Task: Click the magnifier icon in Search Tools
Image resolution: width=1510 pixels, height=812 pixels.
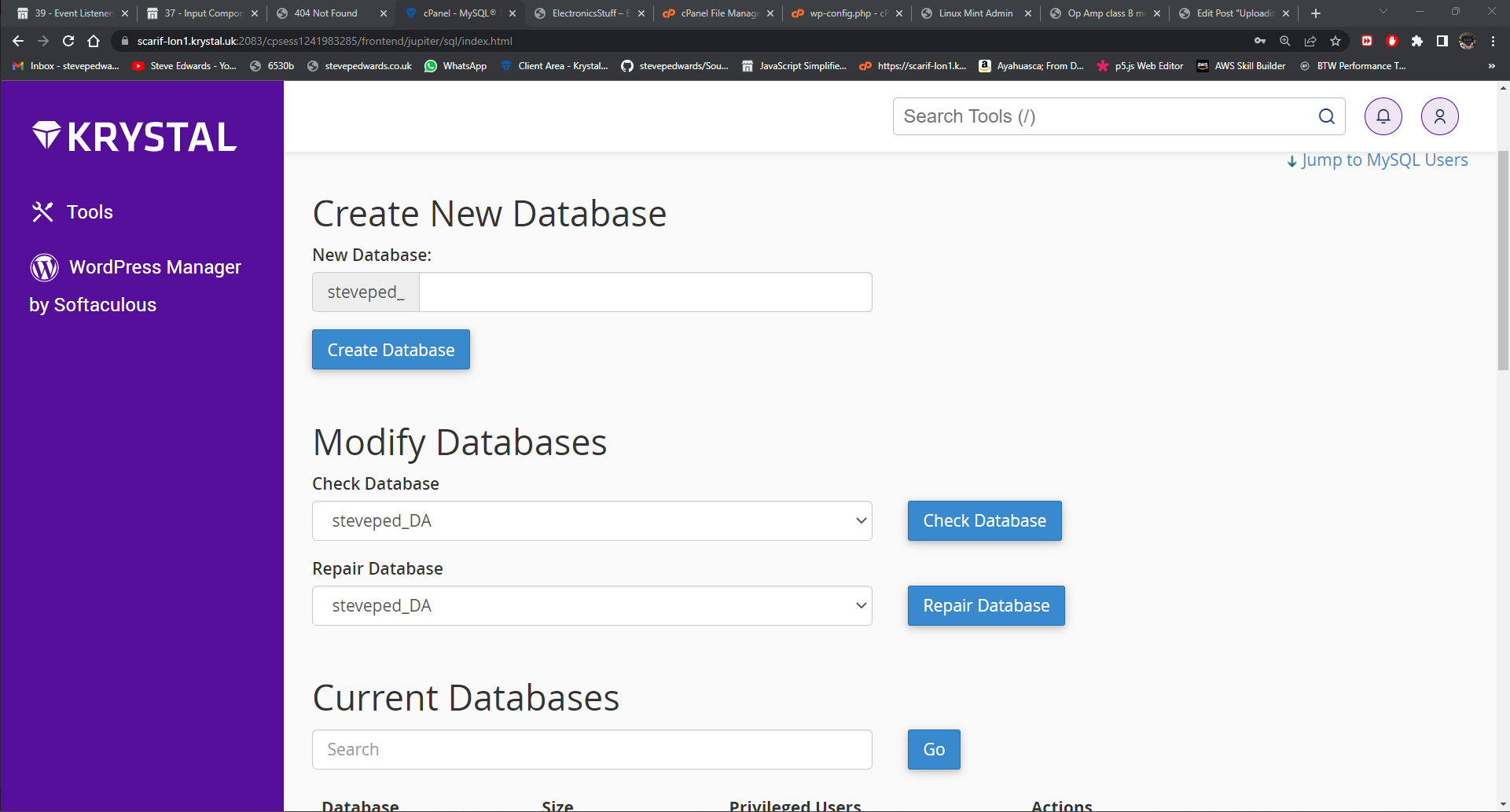Action: (x=1326, y=116)
